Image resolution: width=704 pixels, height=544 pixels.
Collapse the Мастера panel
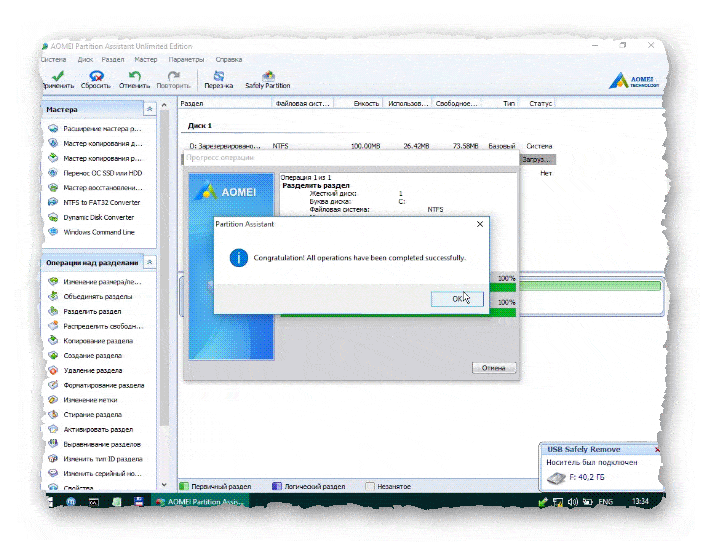(x=150, y=109)
